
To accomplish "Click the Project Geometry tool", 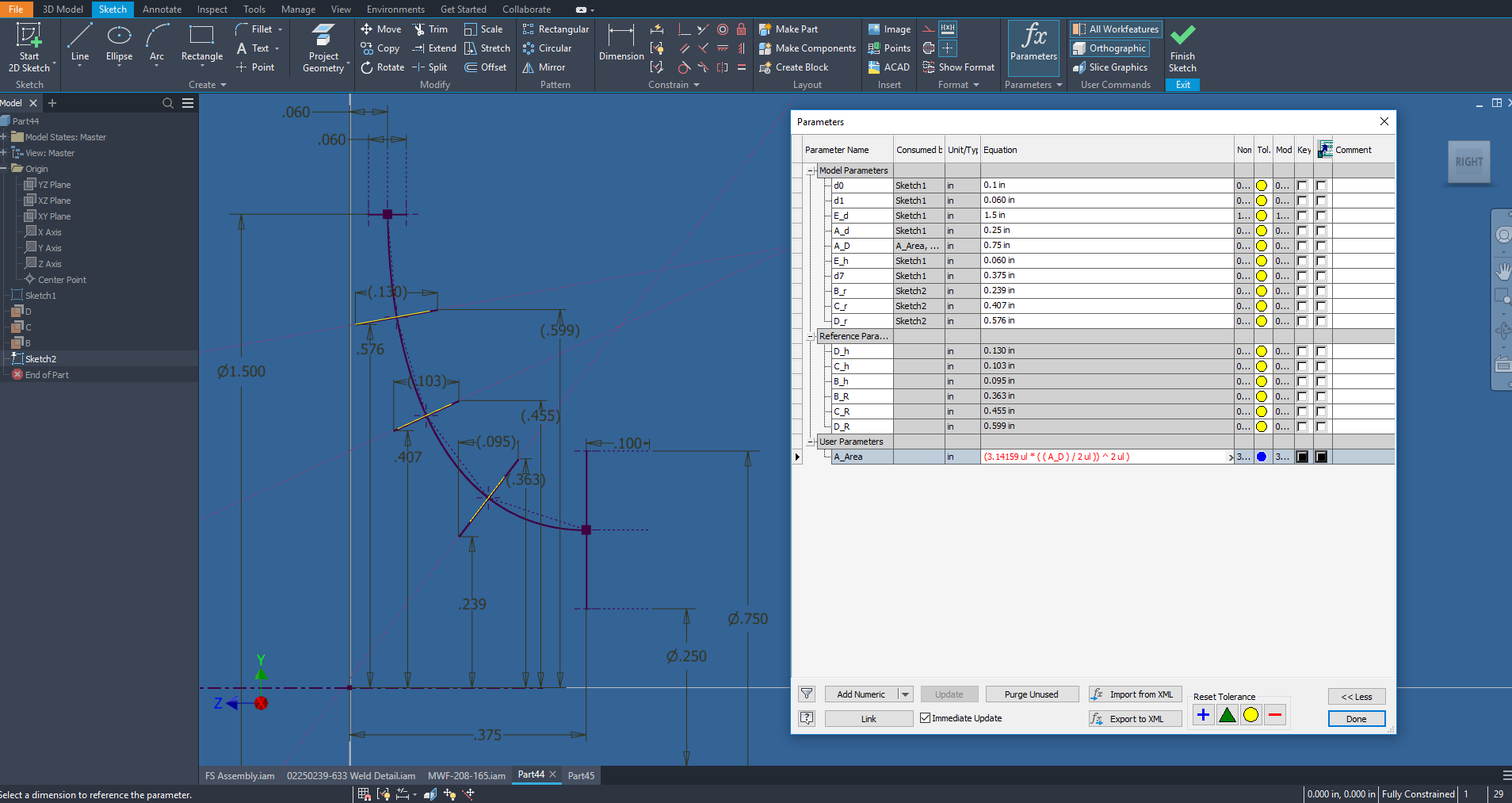I will pyautogui.click(x=323, y=48).
